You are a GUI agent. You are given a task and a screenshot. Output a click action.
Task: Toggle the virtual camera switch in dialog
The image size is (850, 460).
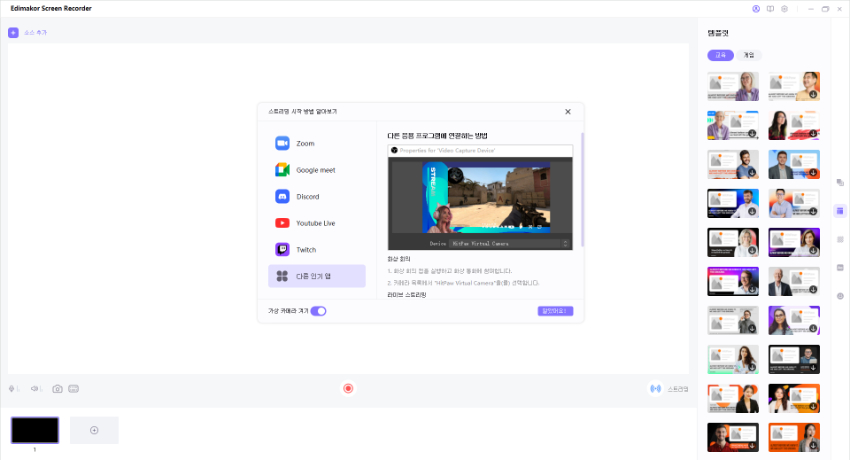point(318,311)
